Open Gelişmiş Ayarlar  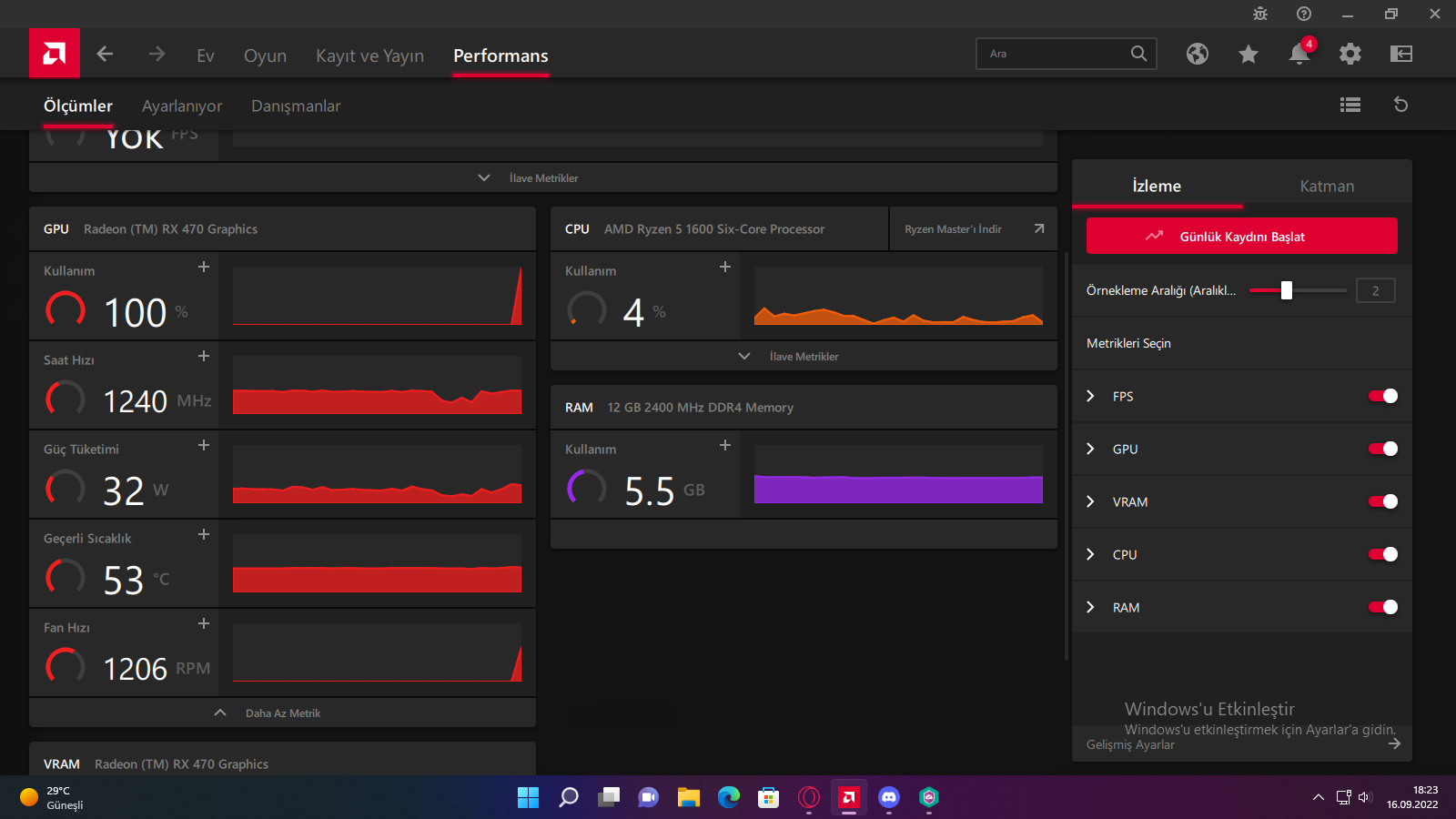pos(1242,744)
